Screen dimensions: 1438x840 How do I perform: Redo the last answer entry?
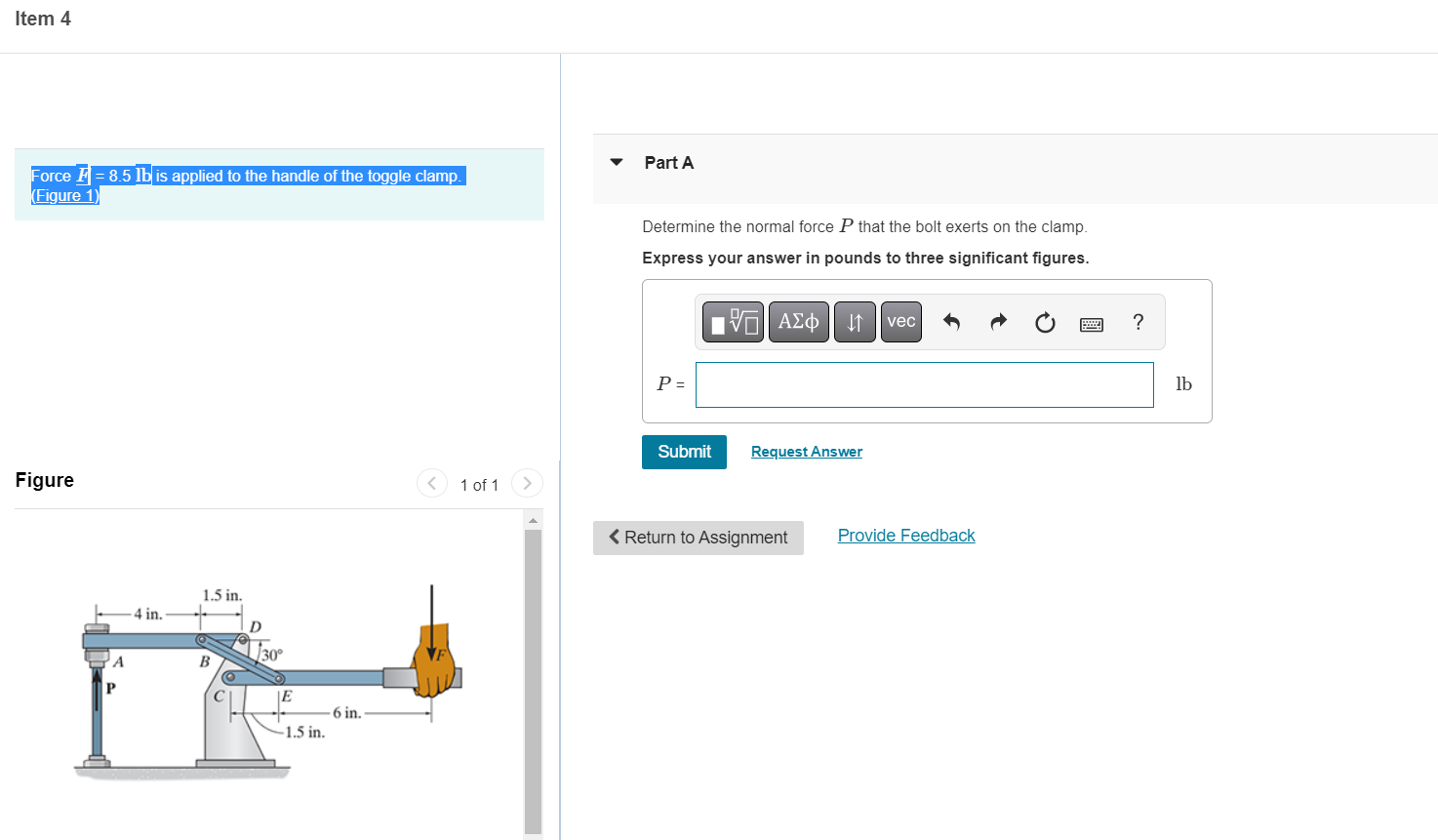tap(998, 322)
